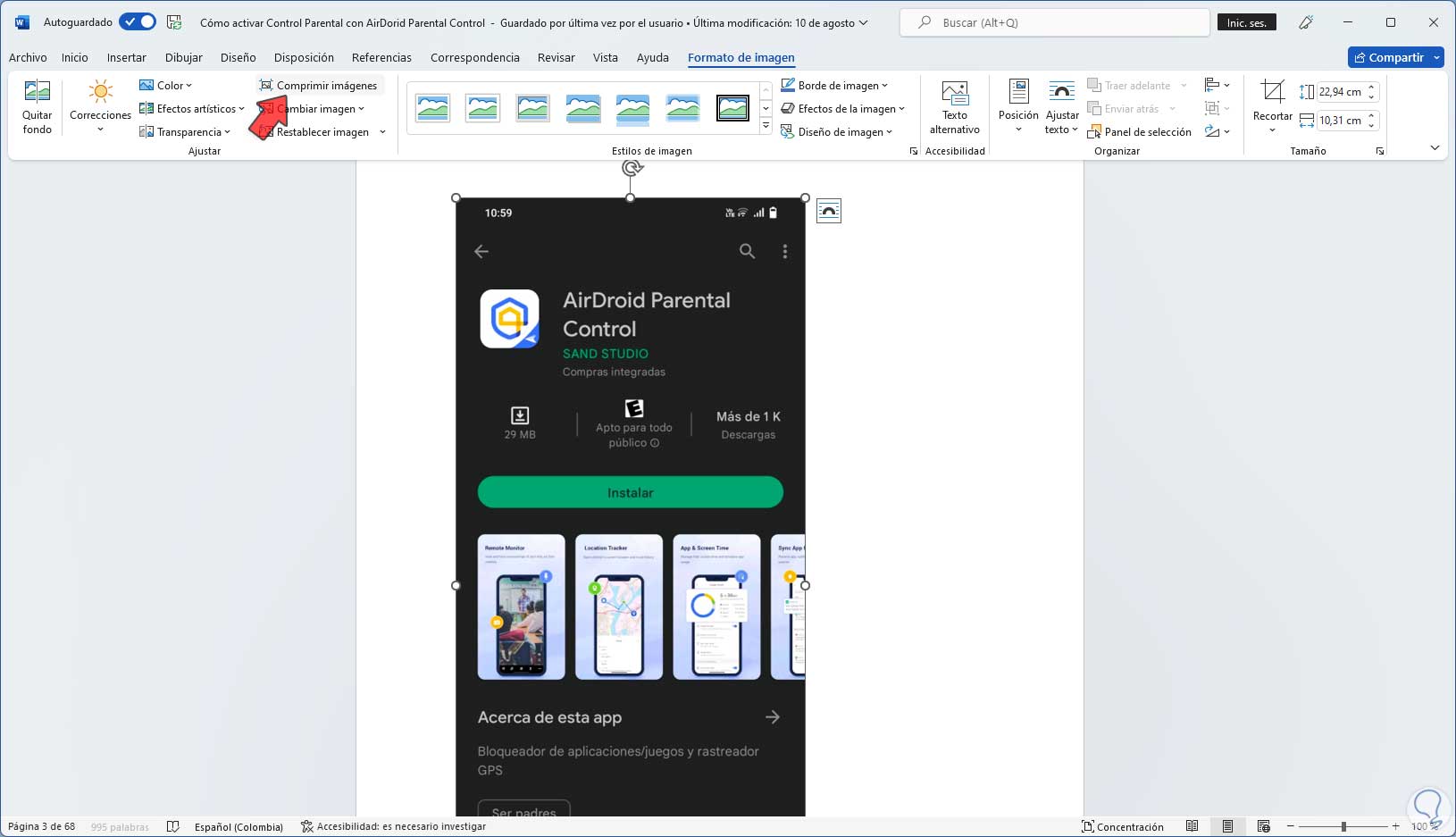The width and height of the screenshot is (1456, 837).
Task: Open the Vista tab
Action: click(606, 58)
